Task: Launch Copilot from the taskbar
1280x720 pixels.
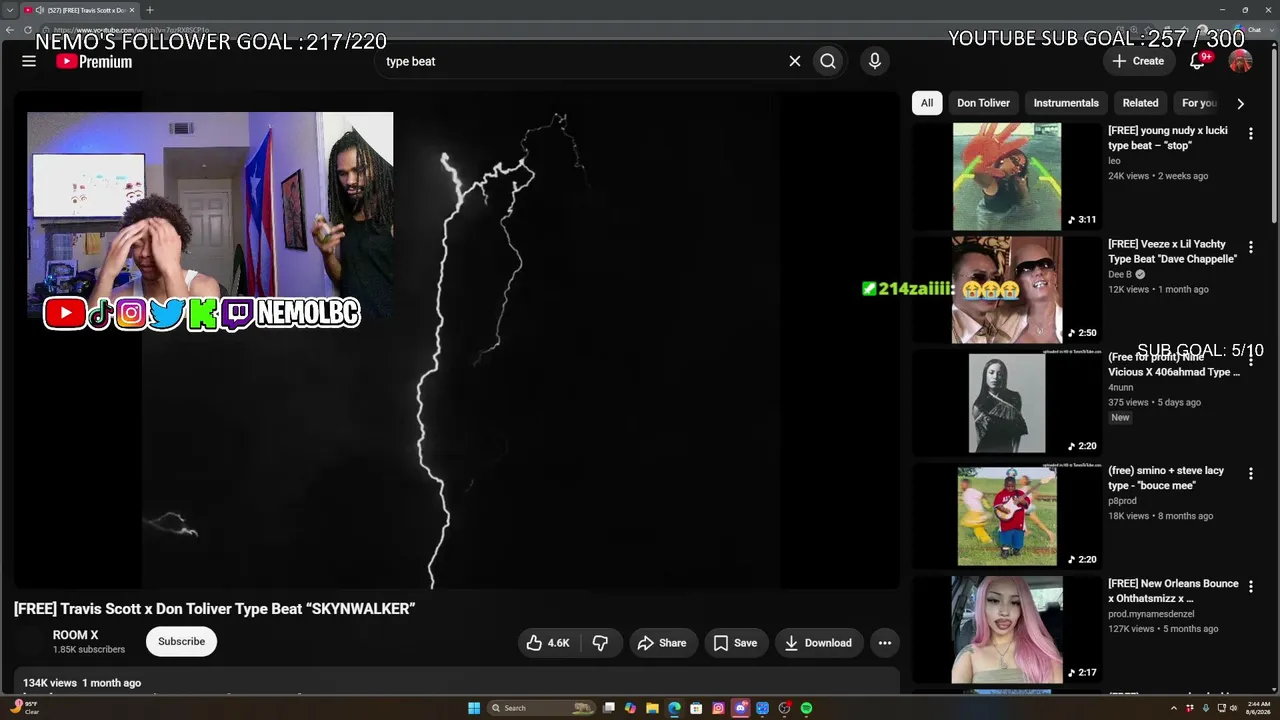Action: coord(630,708)
